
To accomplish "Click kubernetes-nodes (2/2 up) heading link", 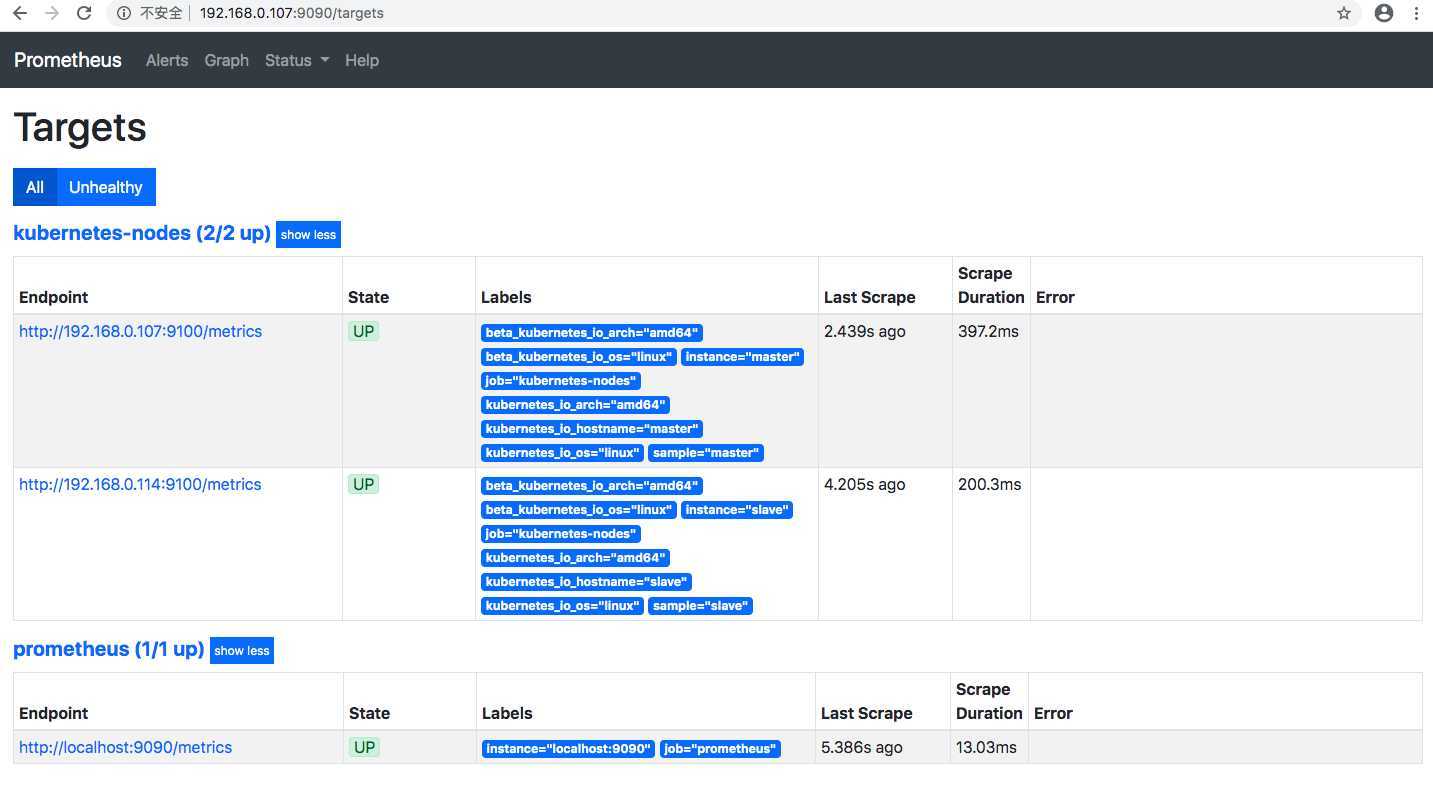I will tap(142, 233).
